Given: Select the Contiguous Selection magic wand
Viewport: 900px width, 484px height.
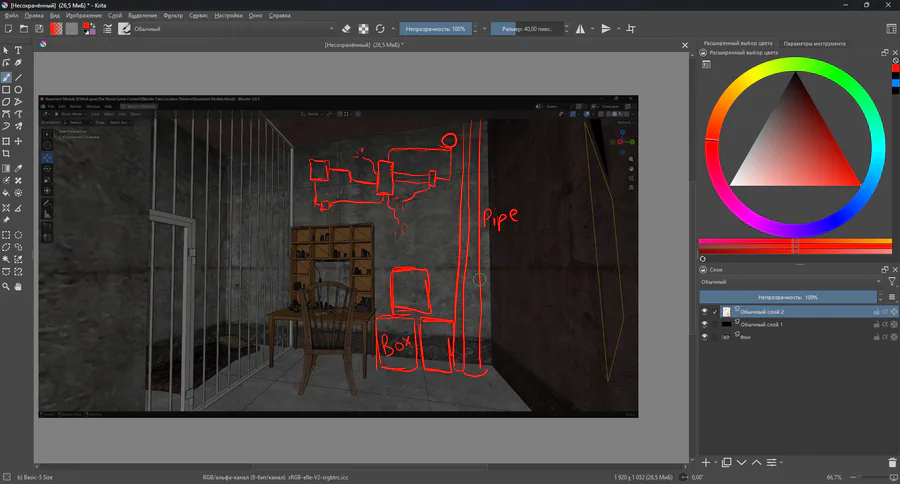Looking at the screenshot, I should (6, 260).
